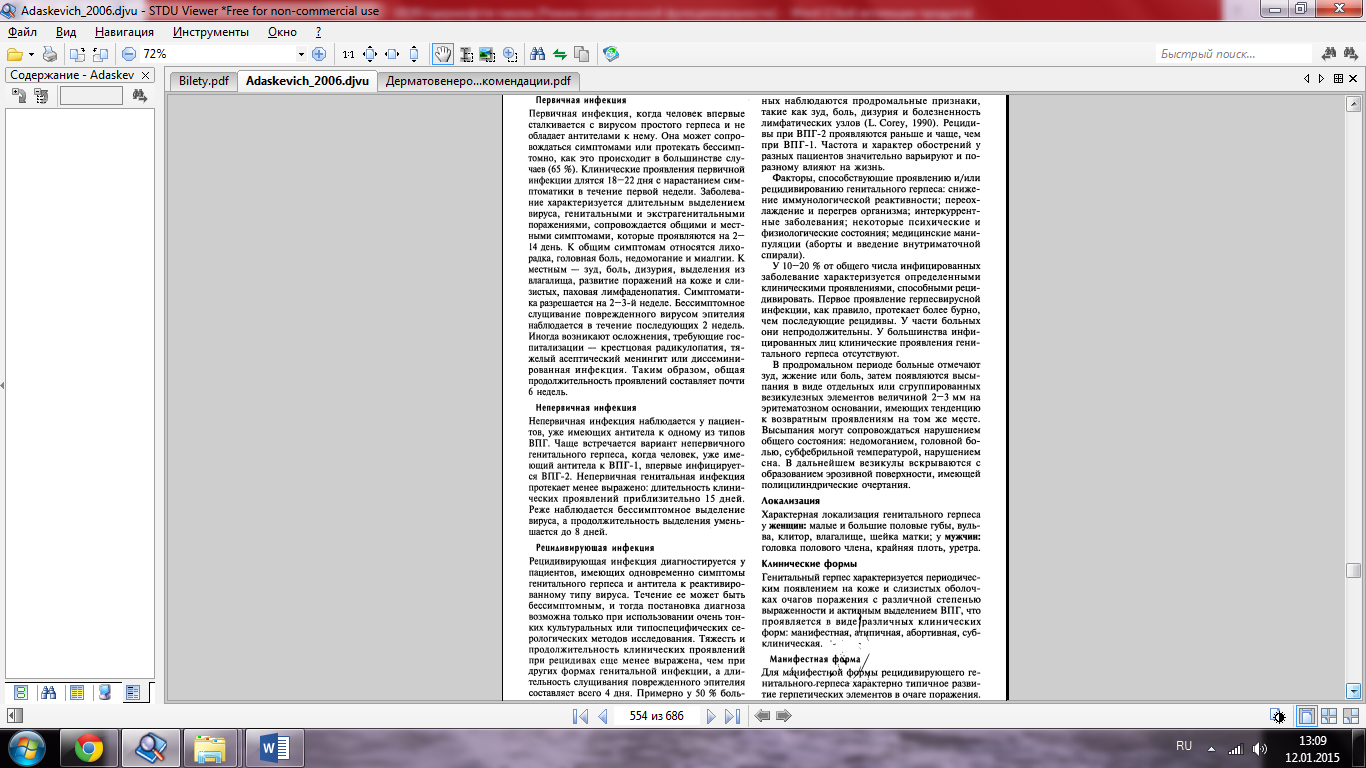Viewport: 1366px width, 768px height.
Task: Click the contents panel filter field
Action: click(x=91, y=96)
